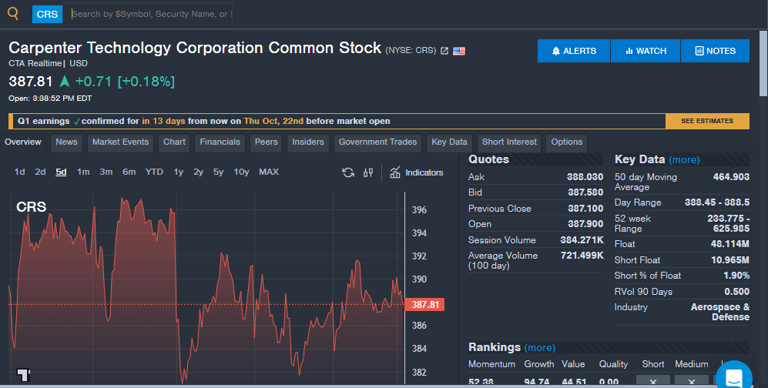Select the 10y chart range
Viewport: 768px width, 388px height.
(241, 172)
